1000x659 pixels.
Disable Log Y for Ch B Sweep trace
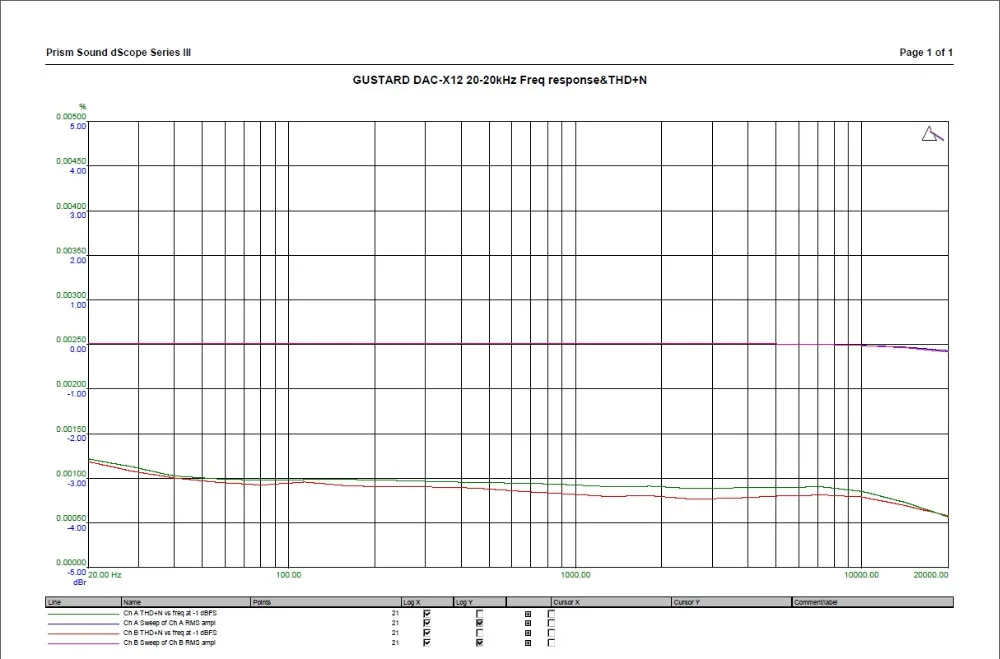(x=480, y=643)
